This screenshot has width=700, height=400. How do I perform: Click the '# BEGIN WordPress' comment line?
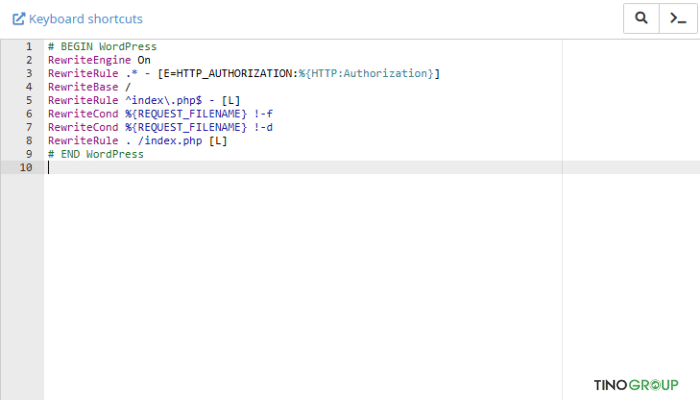click(102, 46)
